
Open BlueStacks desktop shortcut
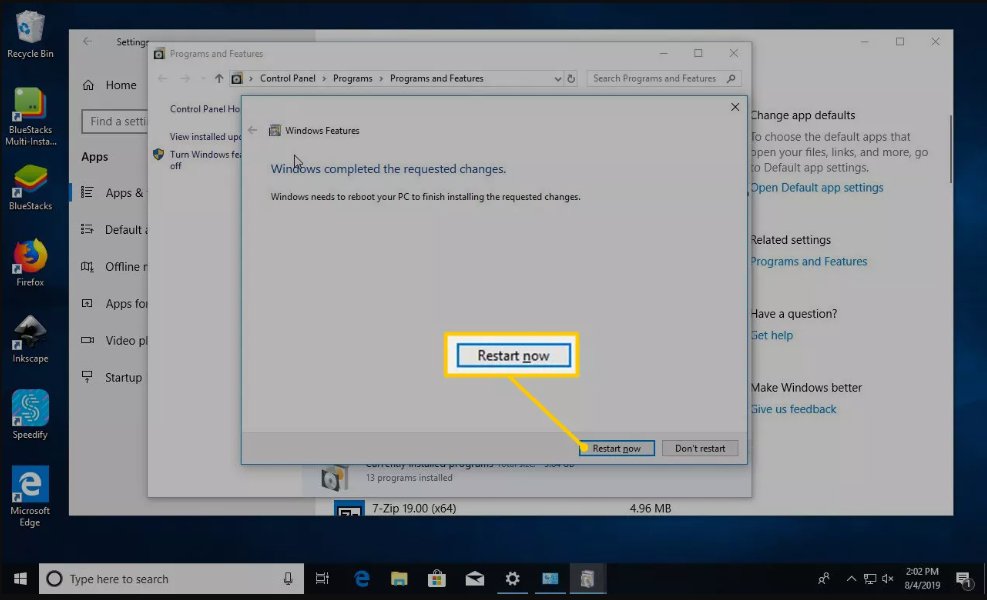(x=30, y=187)
